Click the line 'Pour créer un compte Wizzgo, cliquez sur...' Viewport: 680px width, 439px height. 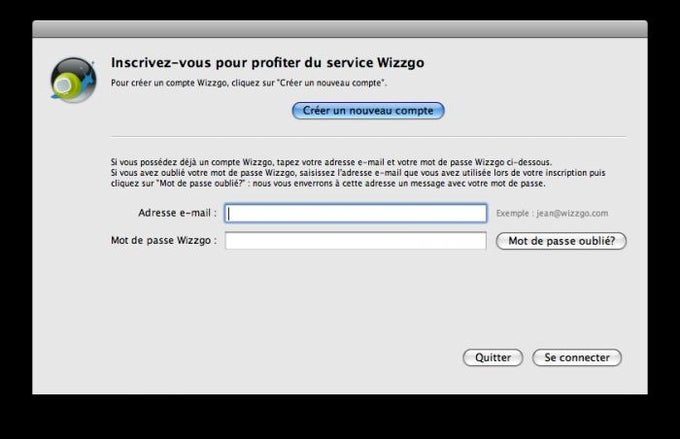(x=249, y=83)
